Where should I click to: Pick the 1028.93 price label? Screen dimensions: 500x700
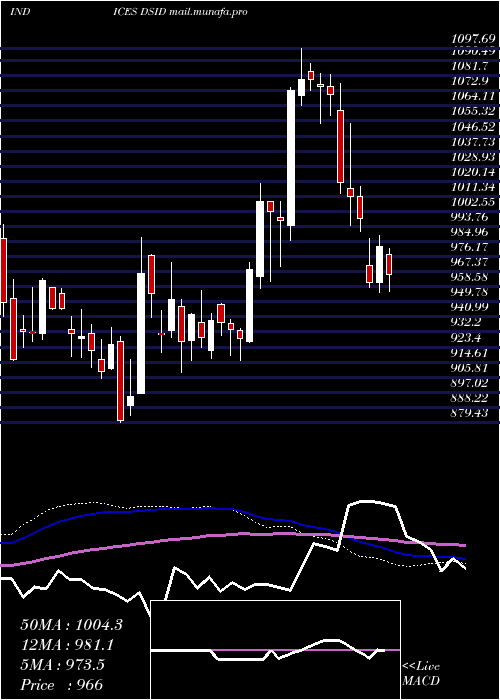click(473, 157)
